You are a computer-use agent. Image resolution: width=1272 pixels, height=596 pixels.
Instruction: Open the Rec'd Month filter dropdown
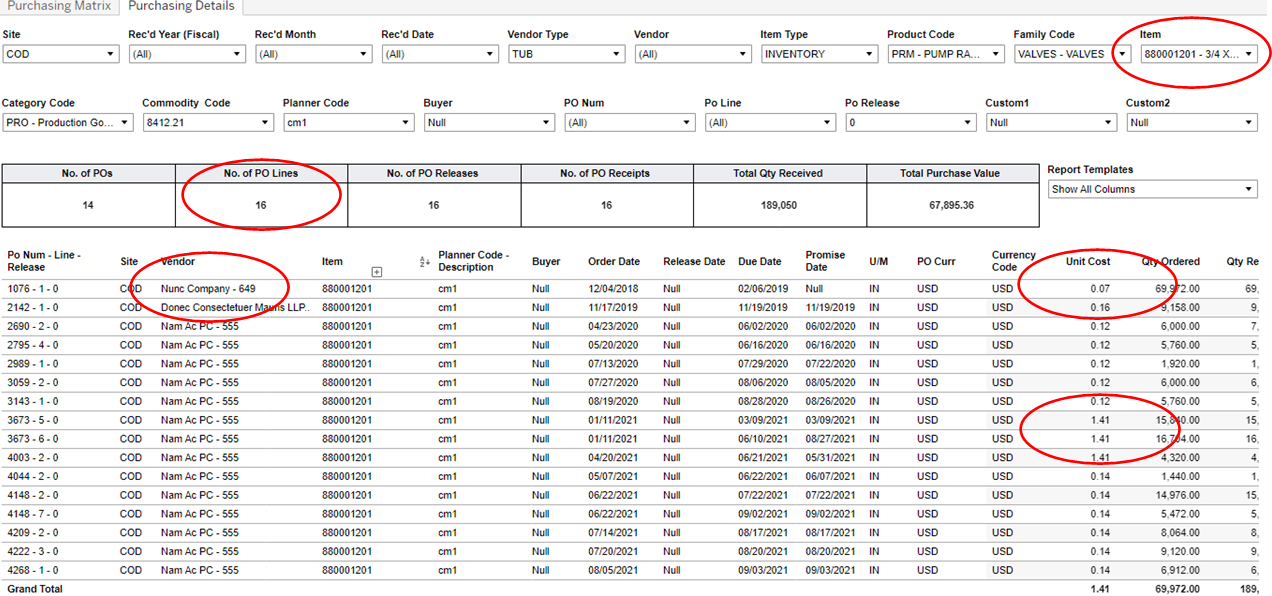pos(314,54)
